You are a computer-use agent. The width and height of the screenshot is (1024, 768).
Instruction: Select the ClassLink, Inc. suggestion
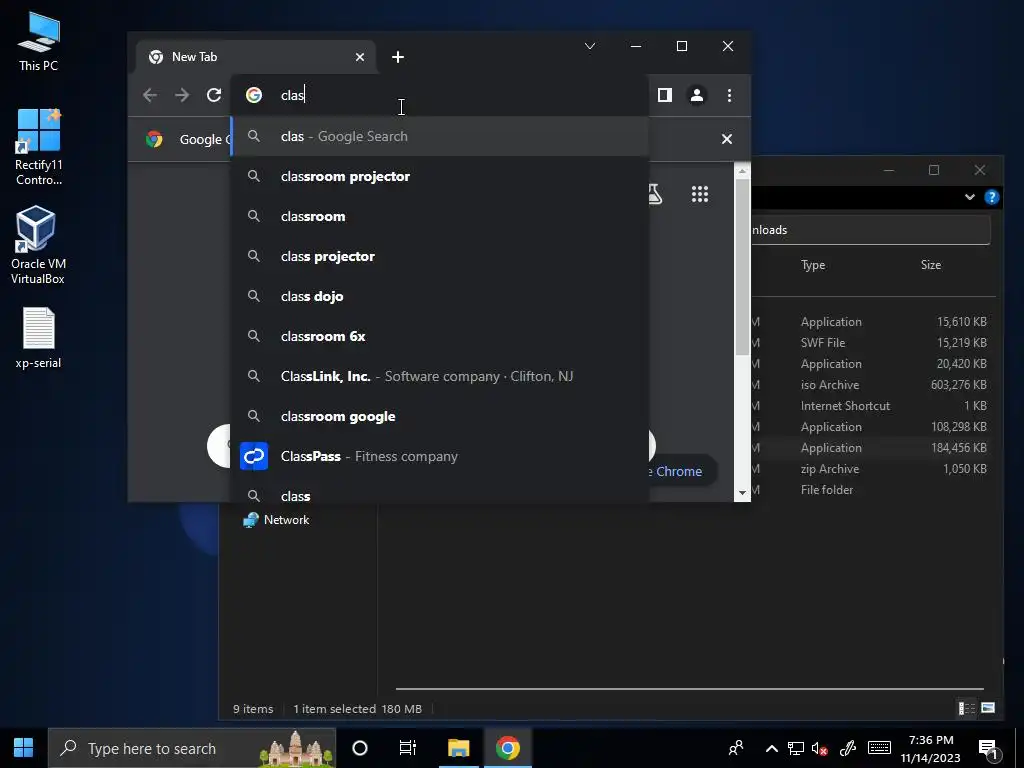tap(440, 376)
